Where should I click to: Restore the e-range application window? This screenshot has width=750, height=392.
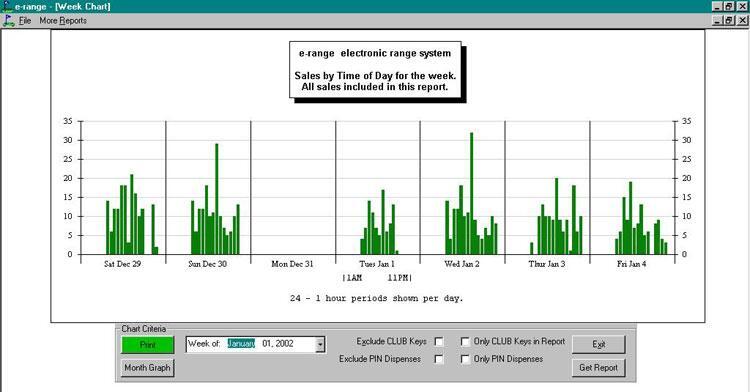tap(729, 7)
